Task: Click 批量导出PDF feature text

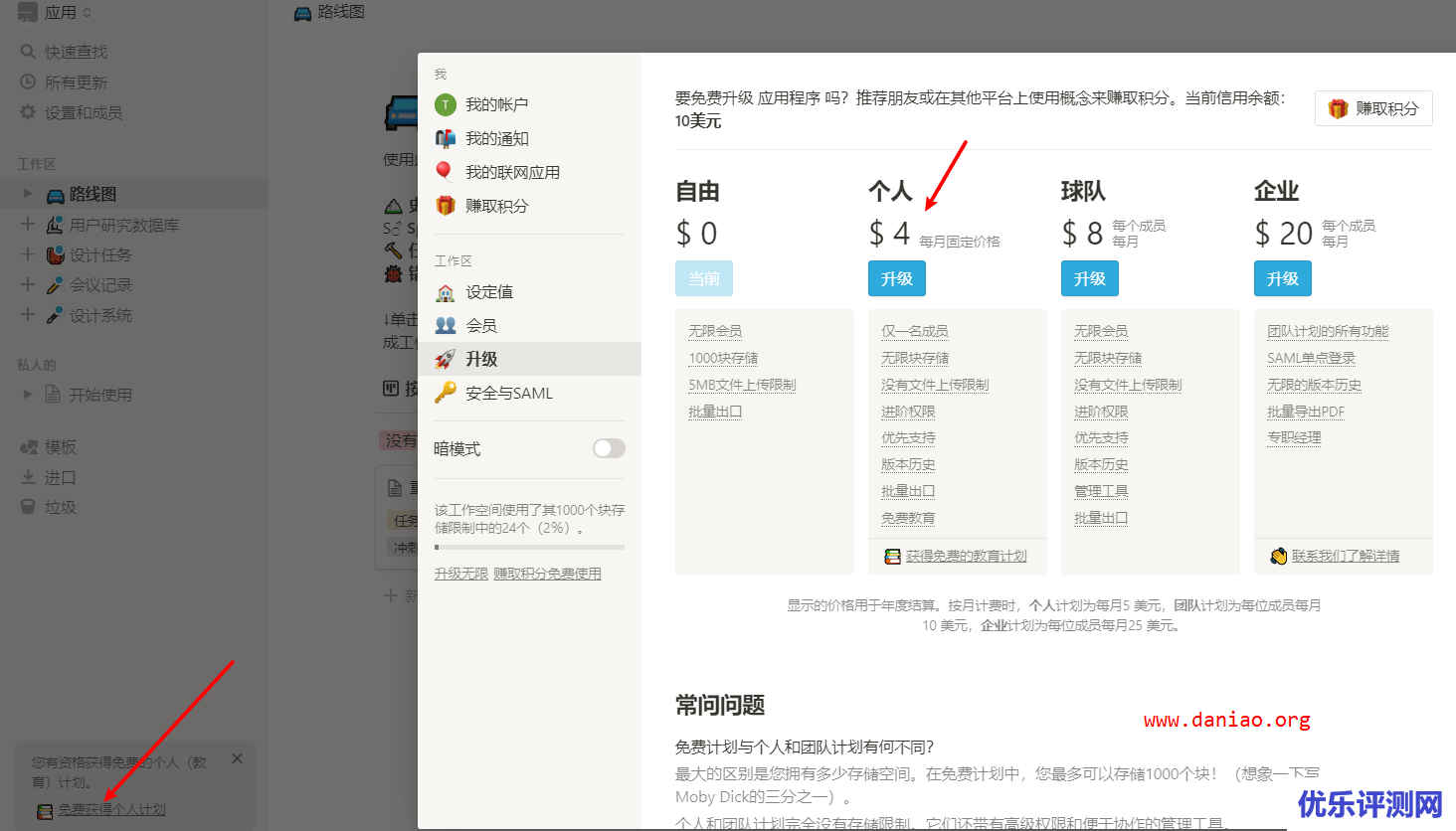Action: click(1306, 412)
